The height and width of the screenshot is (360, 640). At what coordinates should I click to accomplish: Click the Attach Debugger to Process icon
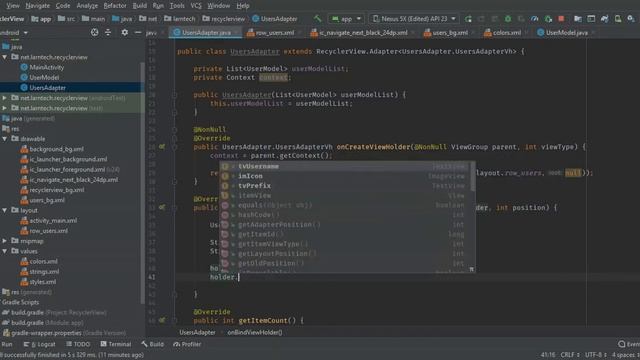point(548,19)
